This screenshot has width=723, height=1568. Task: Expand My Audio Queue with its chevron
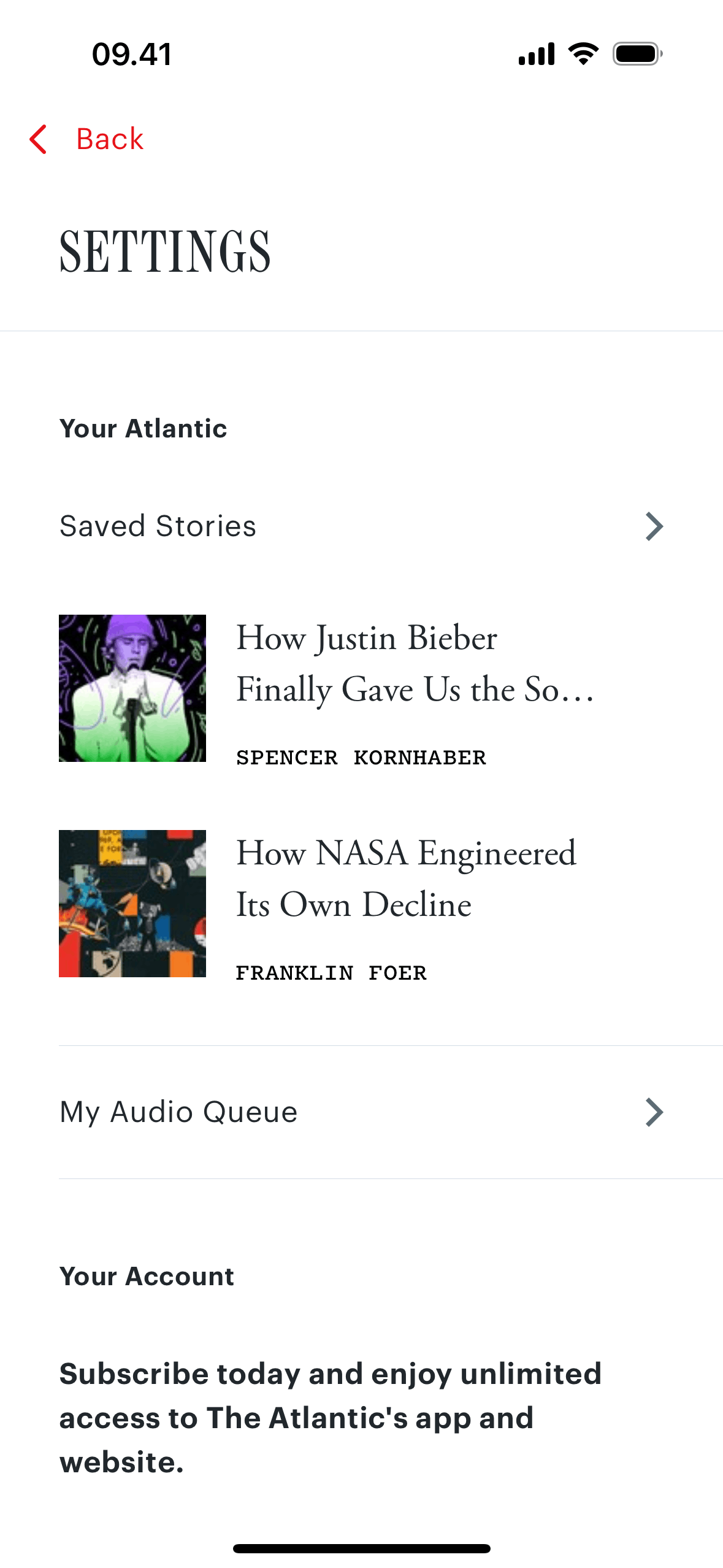(654, 1112)
